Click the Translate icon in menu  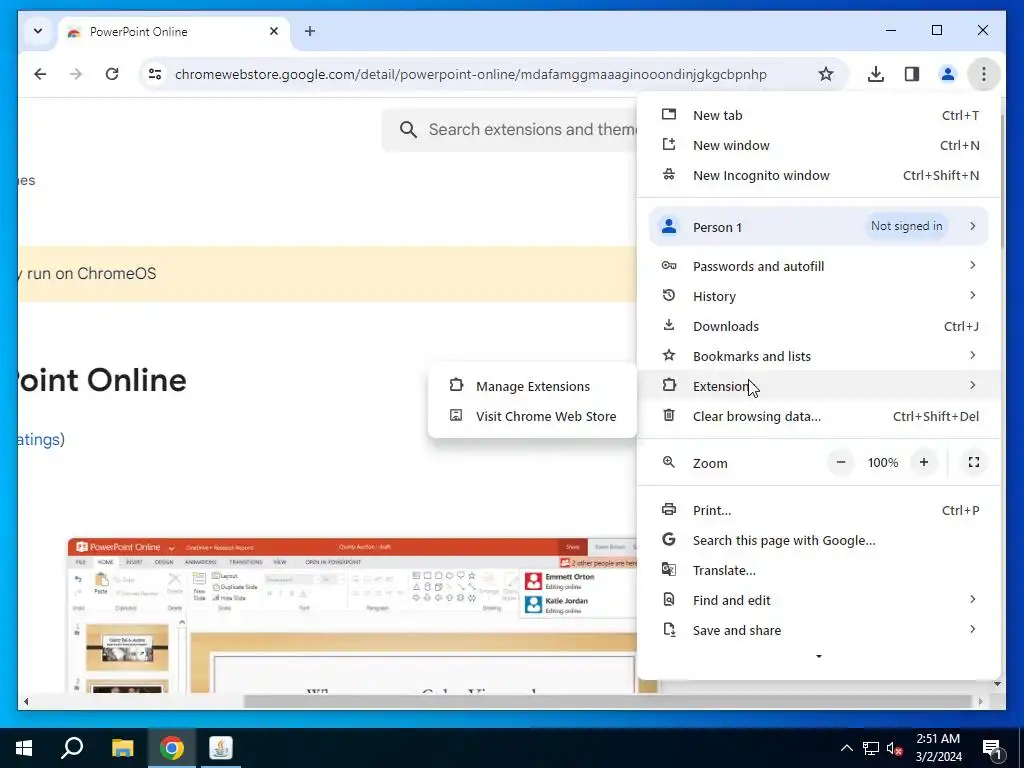coord(669,569)
